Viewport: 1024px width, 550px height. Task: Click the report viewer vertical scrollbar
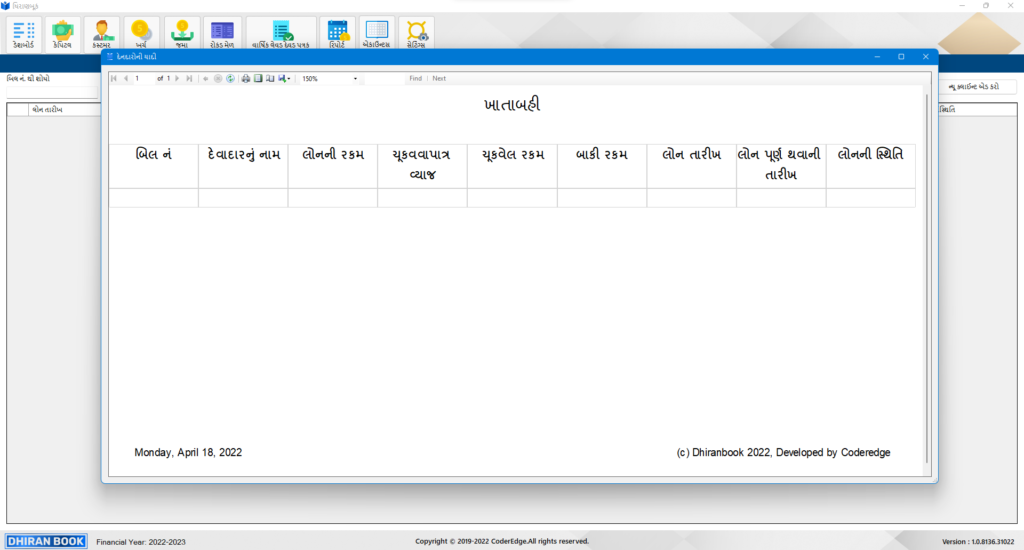point(927,278)
